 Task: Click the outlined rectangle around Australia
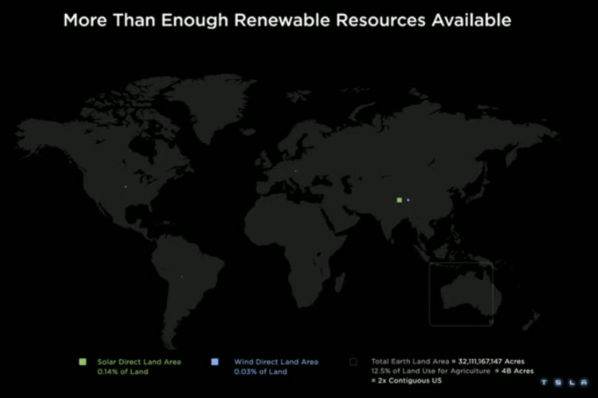461,294
